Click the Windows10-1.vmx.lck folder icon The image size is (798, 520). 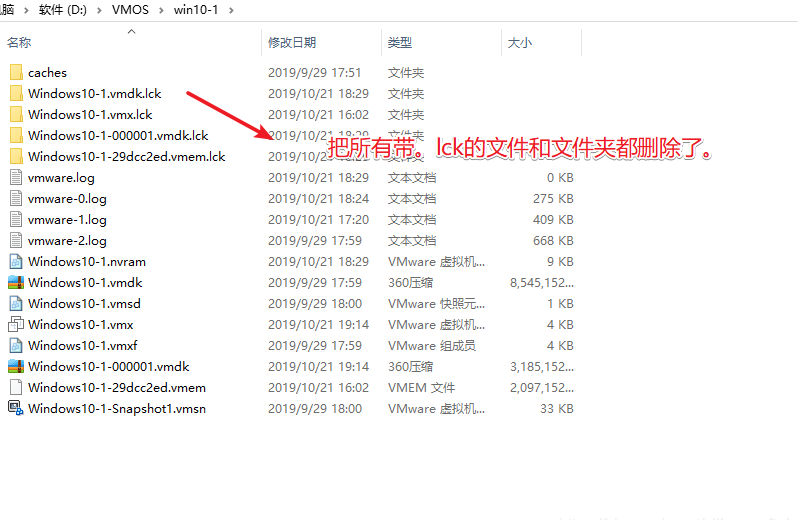[x=16, y=114]
